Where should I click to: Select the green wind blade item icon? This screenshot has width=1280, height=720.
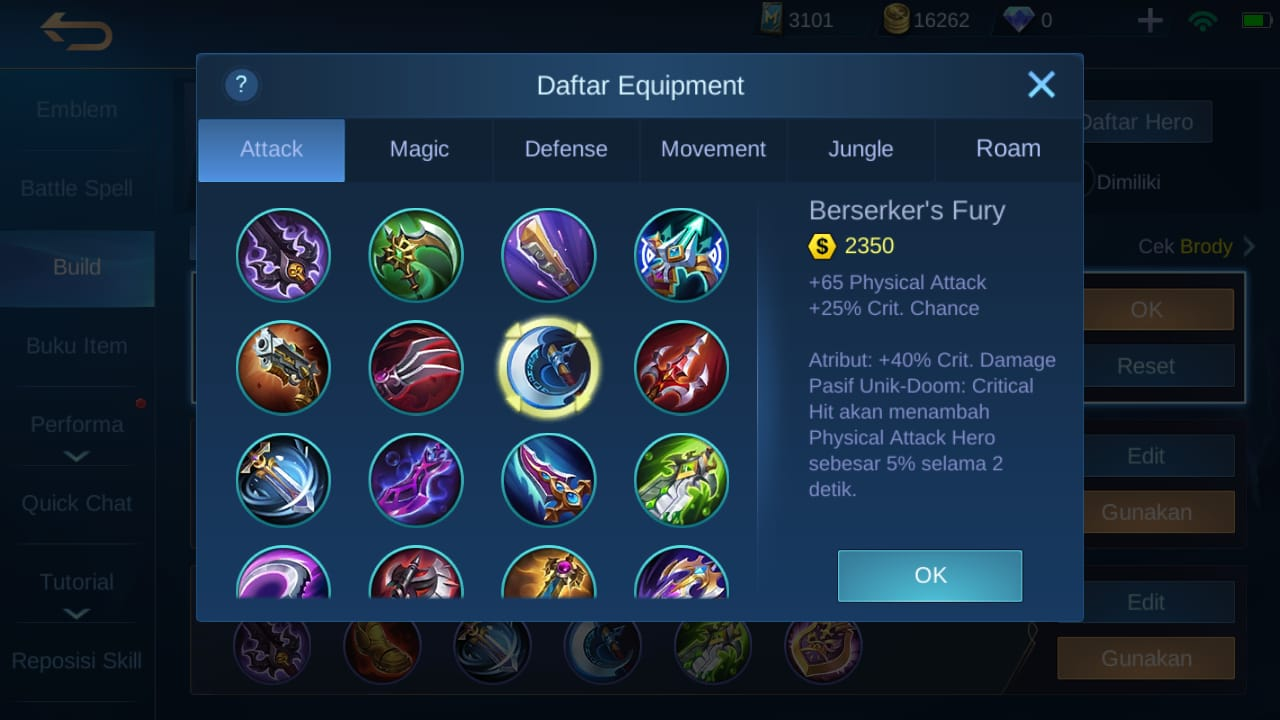tap(681, 480)
